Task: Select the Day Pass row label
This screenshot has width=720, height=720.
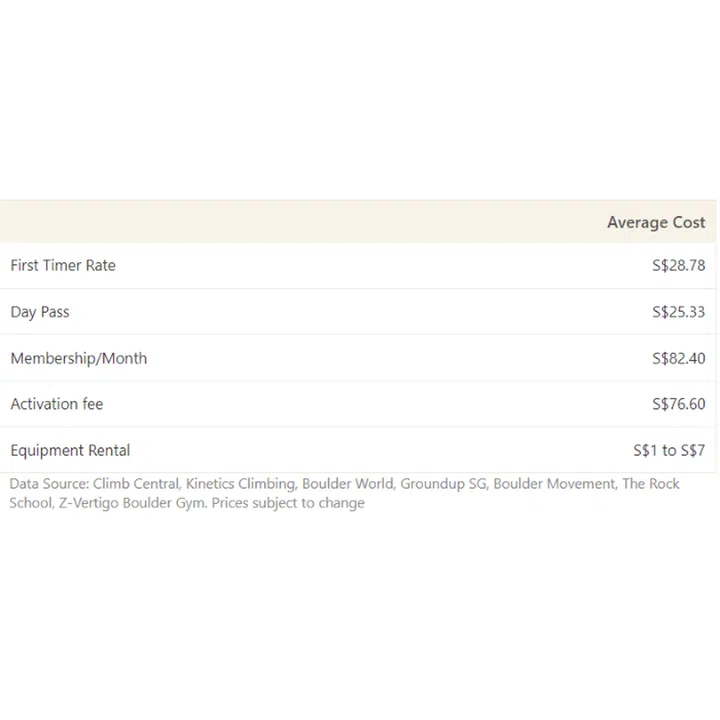Action: coord(40,312)
